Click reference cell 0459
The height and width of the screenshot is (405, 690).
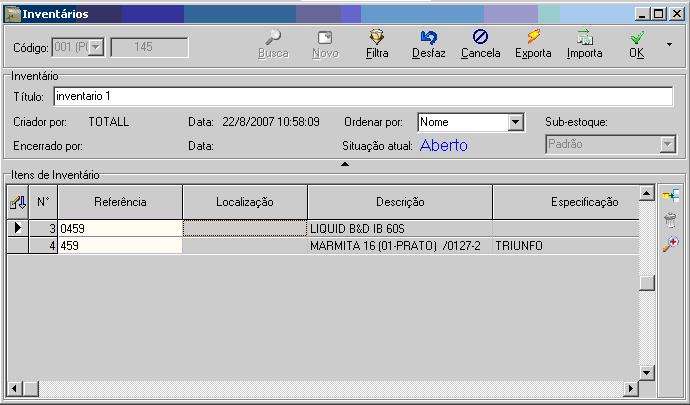coord(120,228)
